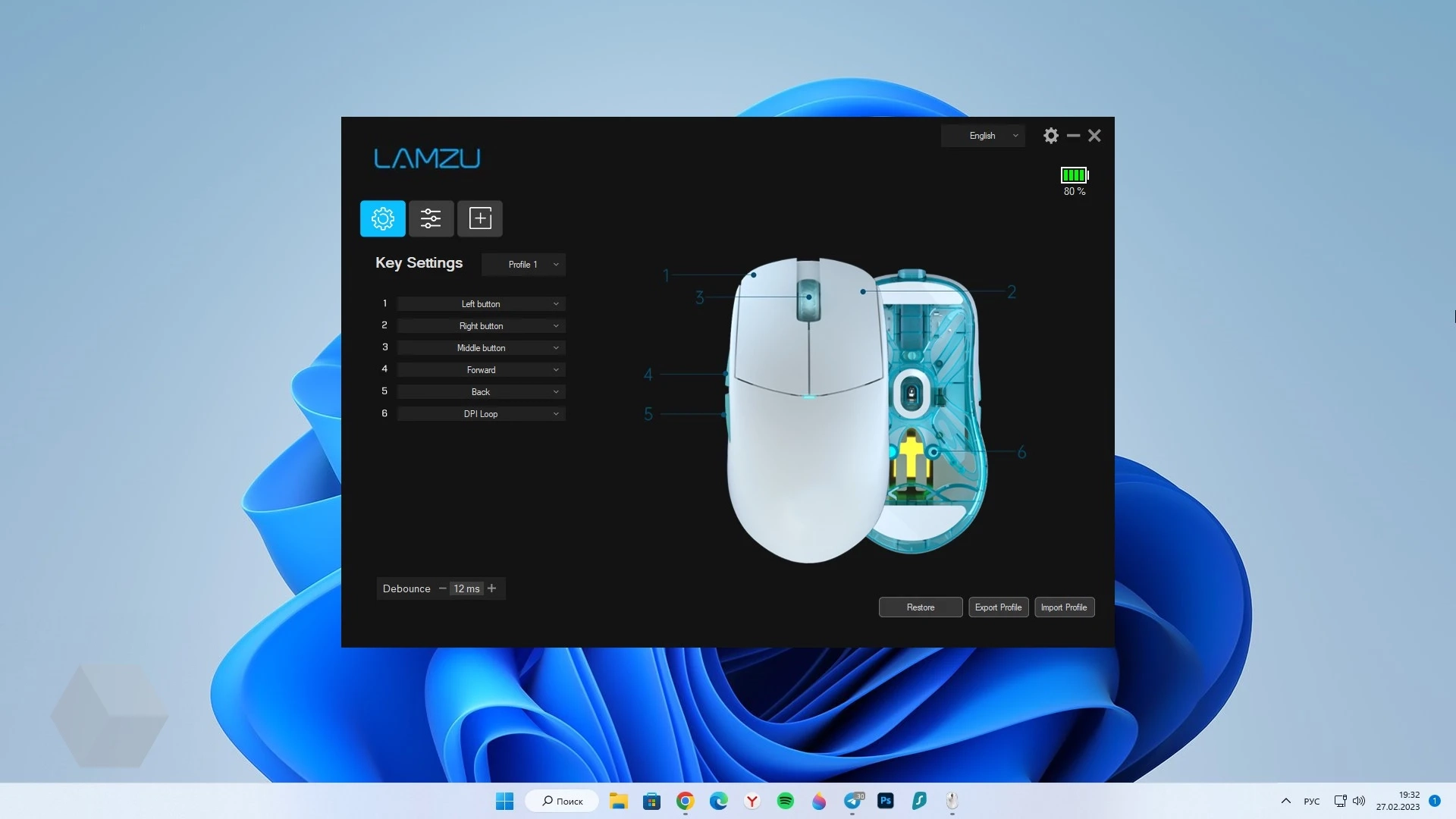Click the Middle button assignment row
Screen dimensions: 1456x819
(x=480, y=347)
